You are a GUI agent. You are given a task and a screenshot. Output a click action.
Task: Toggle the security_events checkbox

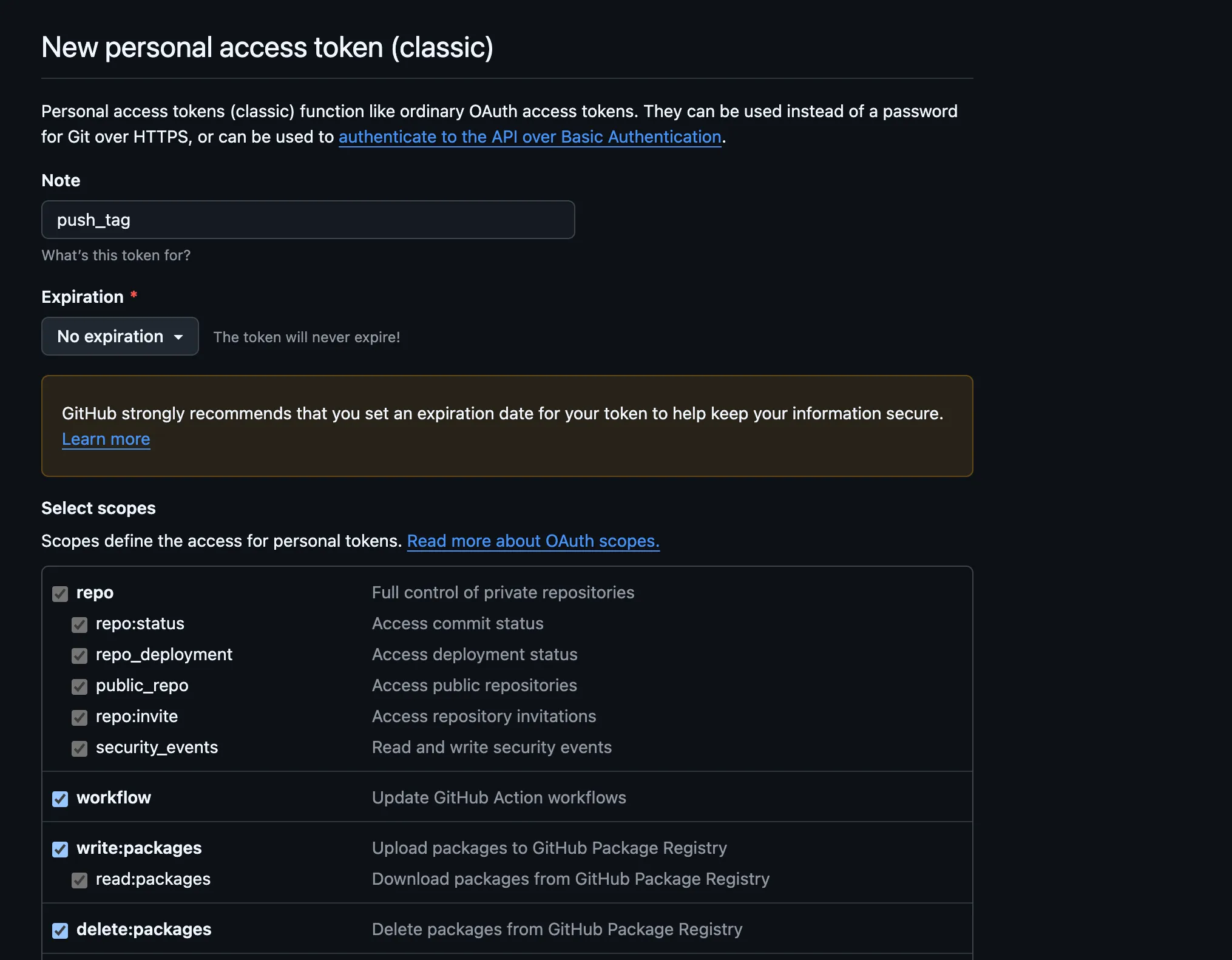[x=80, y=748]
